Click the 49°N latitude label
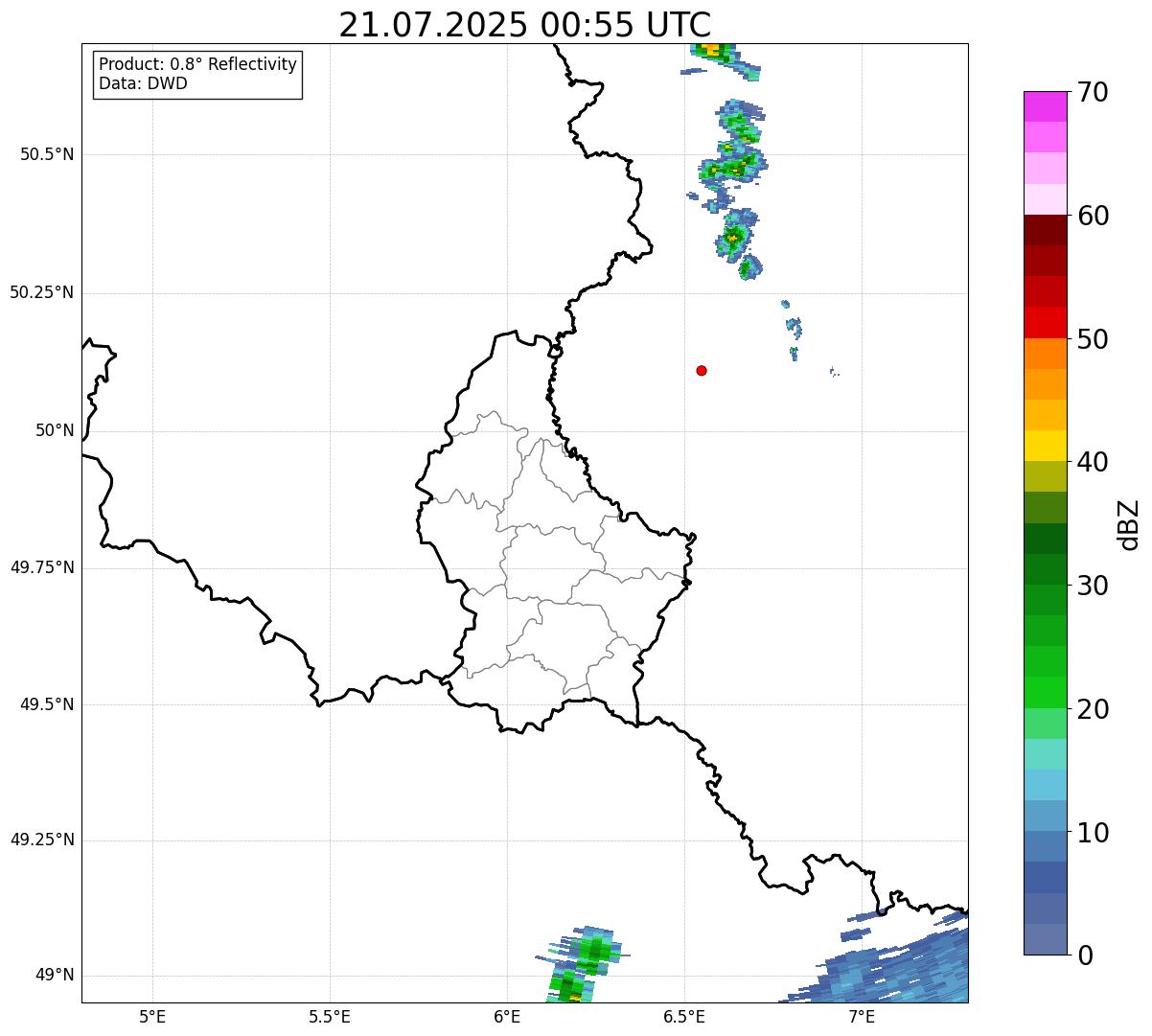 tap(55, 975)
